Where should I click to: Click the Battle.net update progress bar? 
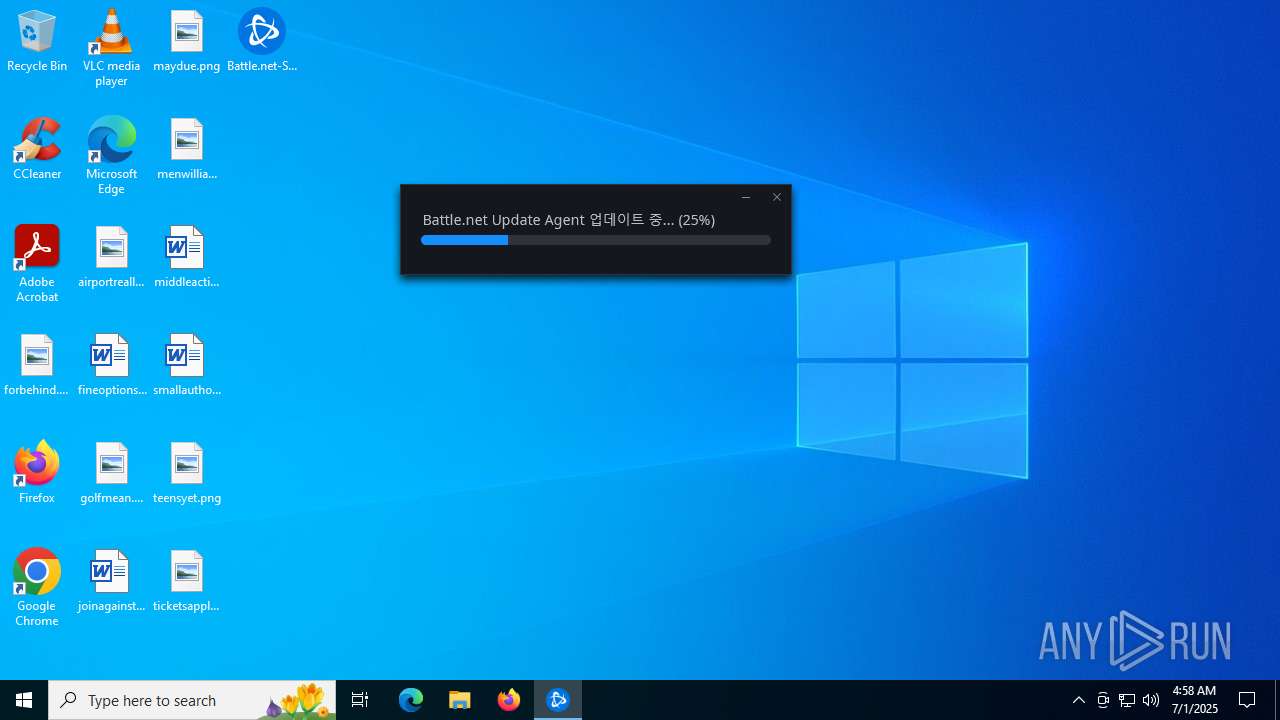point(596,240)
